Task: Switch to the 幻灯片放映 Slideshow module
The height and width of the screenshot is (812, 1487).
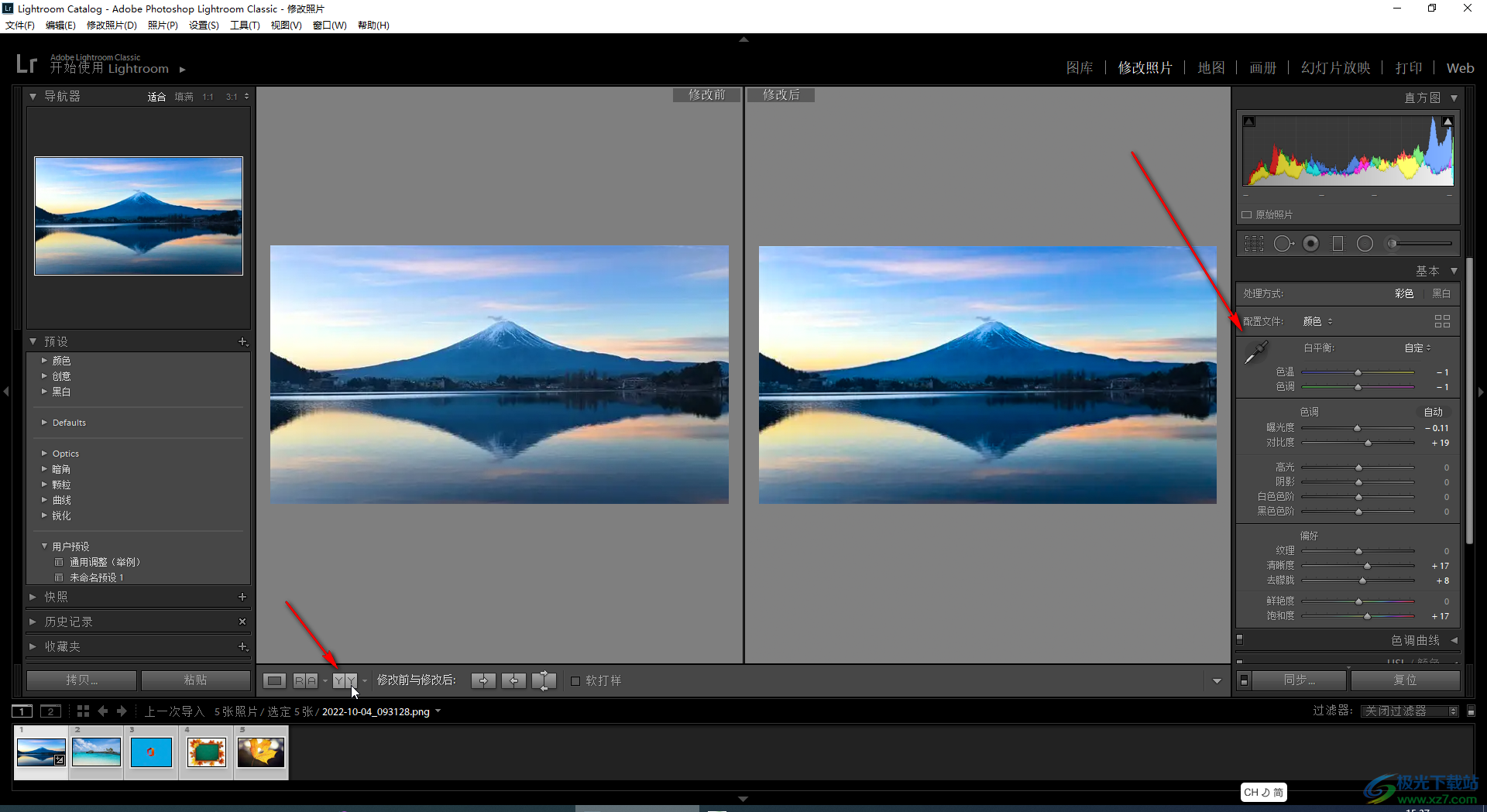Action: click(x=1336, y=68)
